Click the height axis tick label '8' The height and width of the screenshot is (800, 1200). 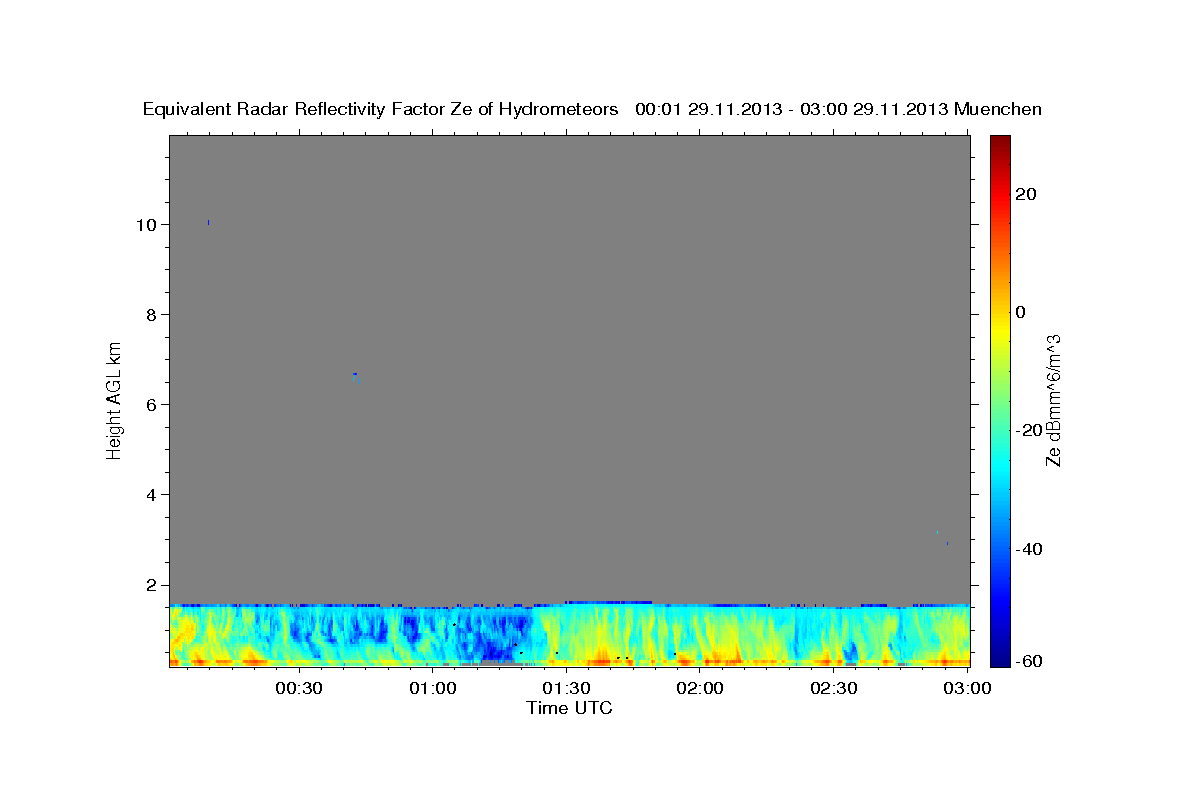(152, 315)
